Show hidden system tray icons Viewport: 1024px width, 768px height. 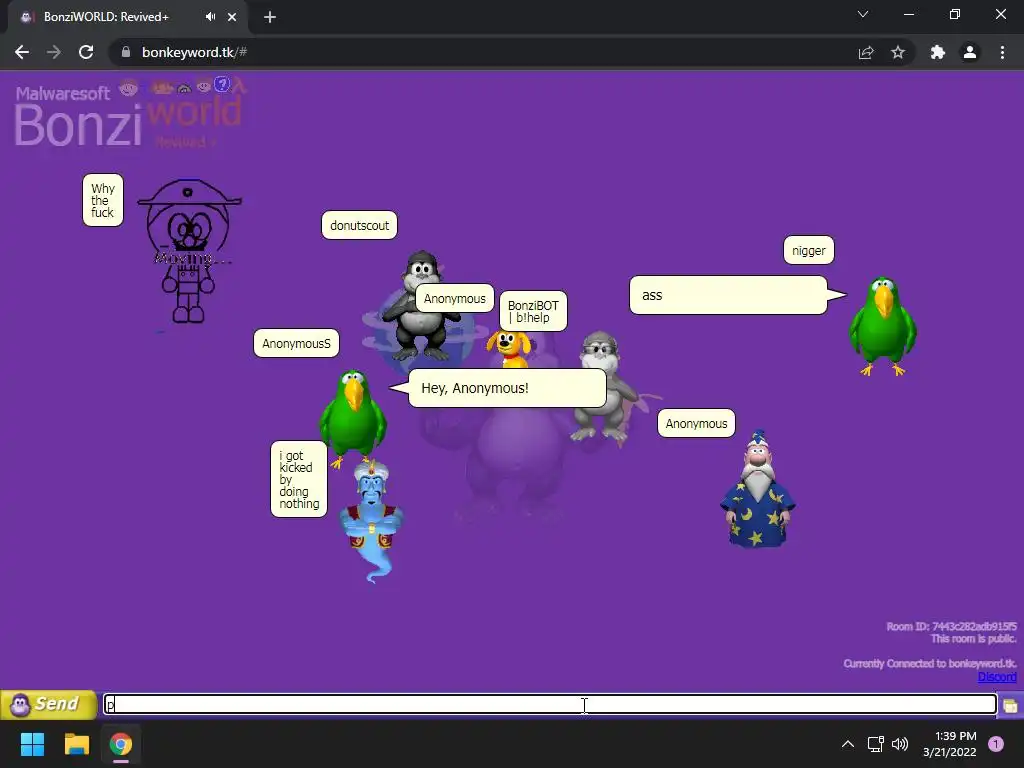848,744
